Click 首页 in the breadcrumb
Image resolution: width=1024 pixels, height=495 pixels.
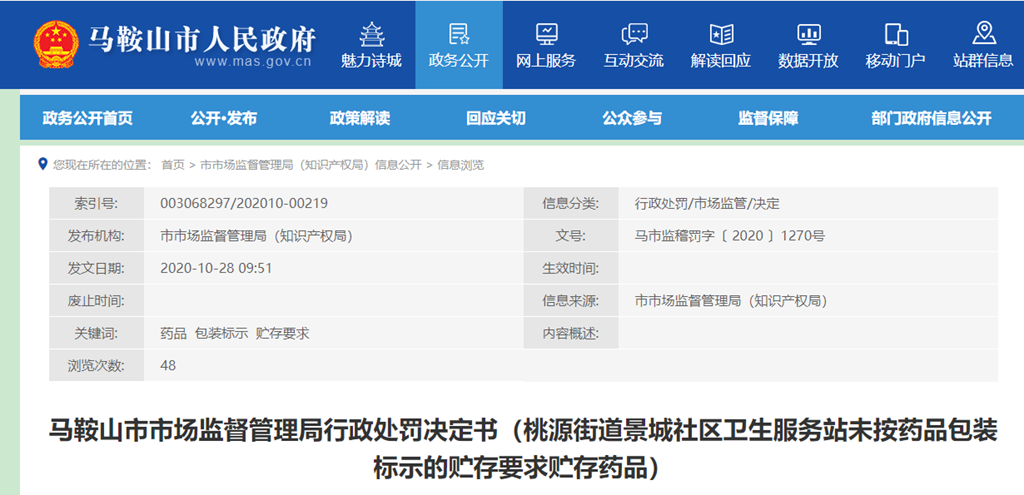173,165
